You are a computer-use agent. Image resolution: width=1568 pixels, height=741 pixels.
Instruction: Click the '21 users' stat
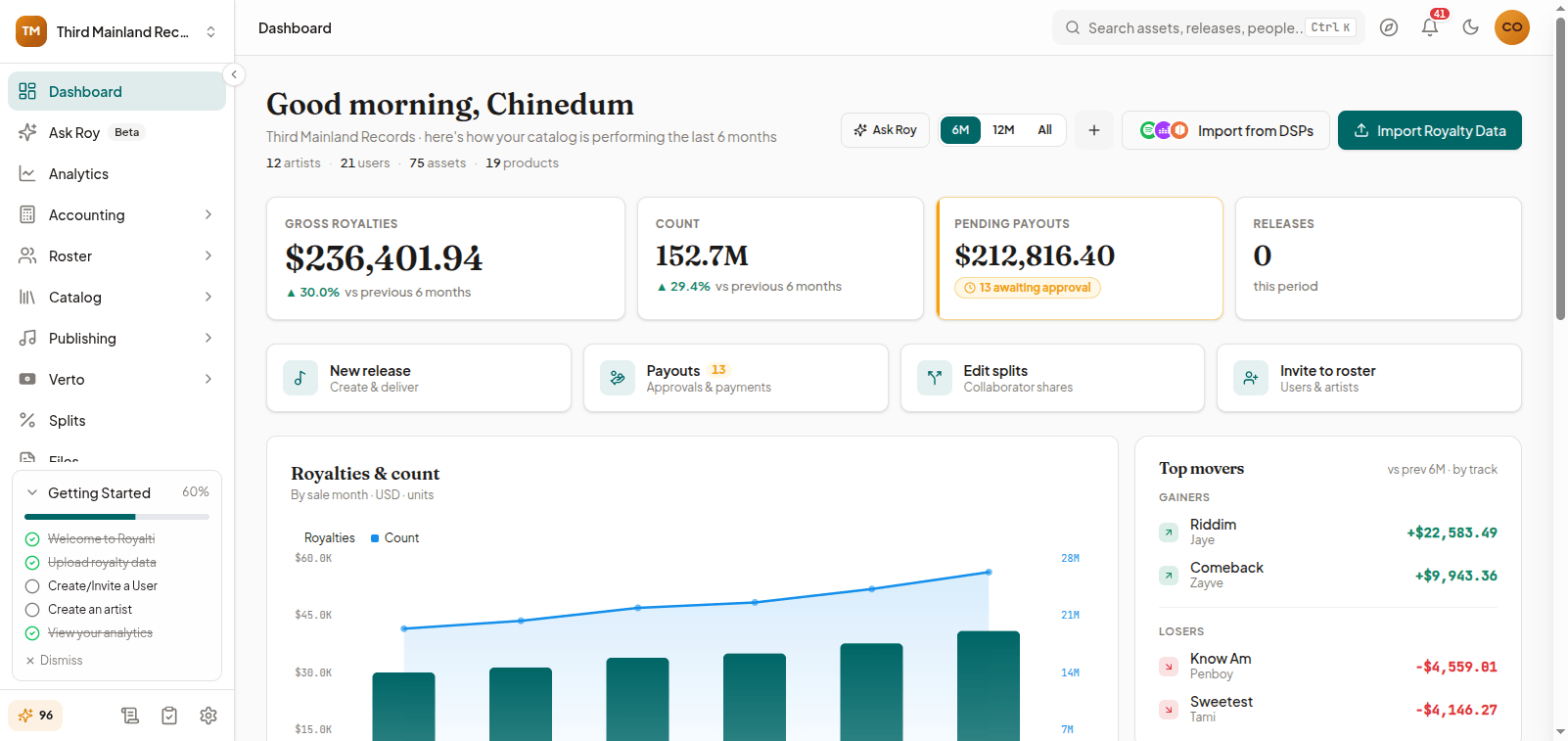click(x=365, y=163)
